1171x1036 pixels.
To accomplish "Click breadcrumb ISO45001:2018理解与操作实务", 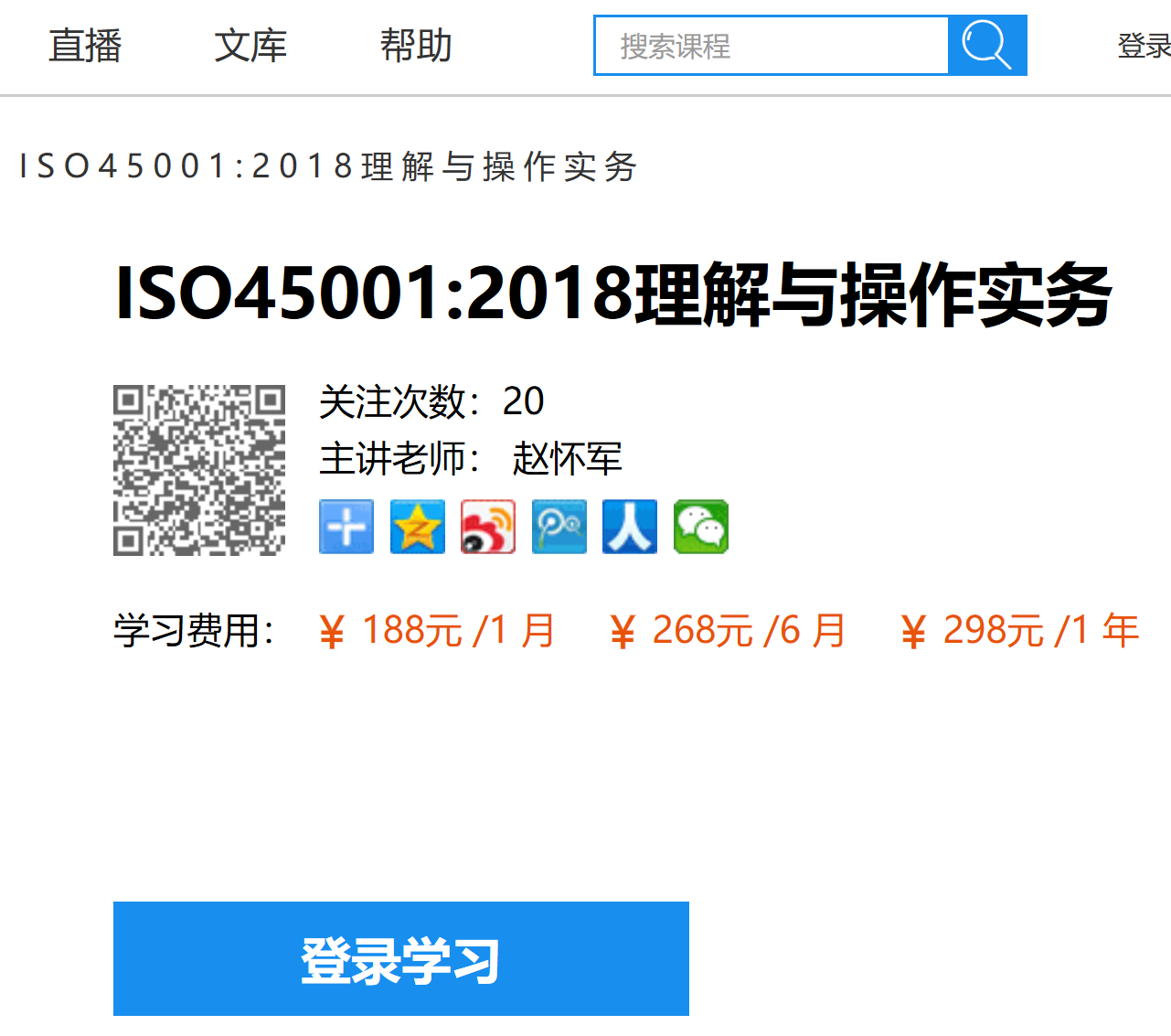I will 328,166.
